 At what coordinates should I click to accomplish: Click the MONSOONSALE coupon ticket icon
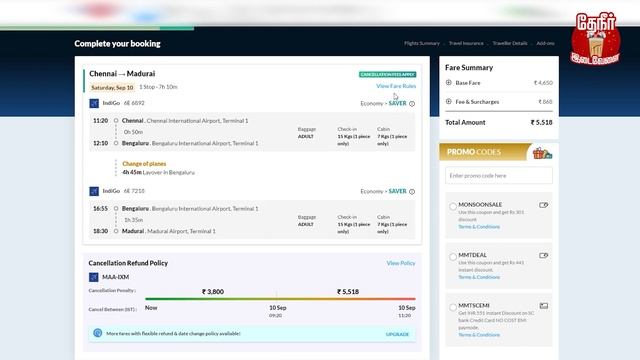[x=543, y=205]
